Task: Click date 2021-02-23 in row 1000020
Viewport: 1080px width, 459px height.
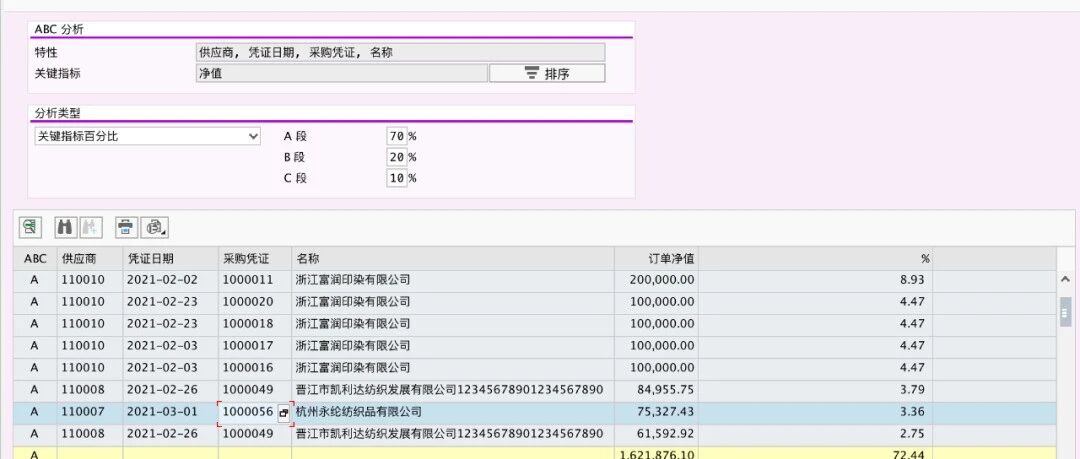Action: 171,302
